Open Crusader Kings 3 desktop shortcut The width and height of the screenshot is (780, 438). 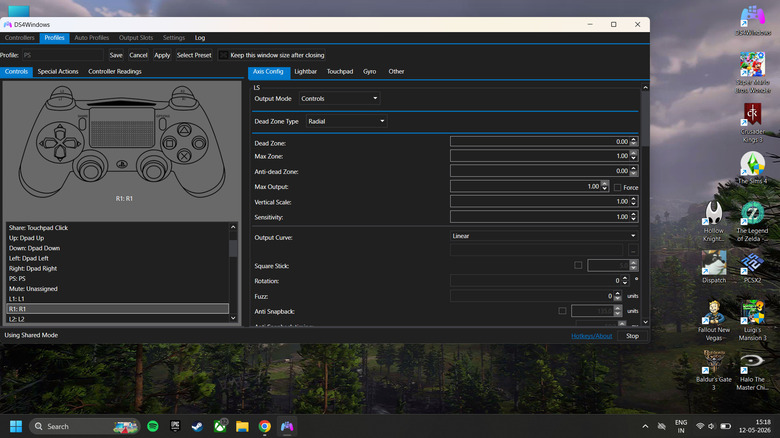click(x=753, y=122)
